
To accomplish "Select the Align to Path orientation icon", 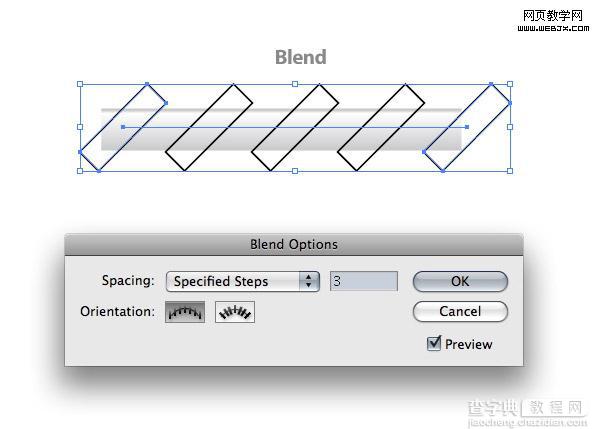I will pyautogui.click(x=235, y=312).
